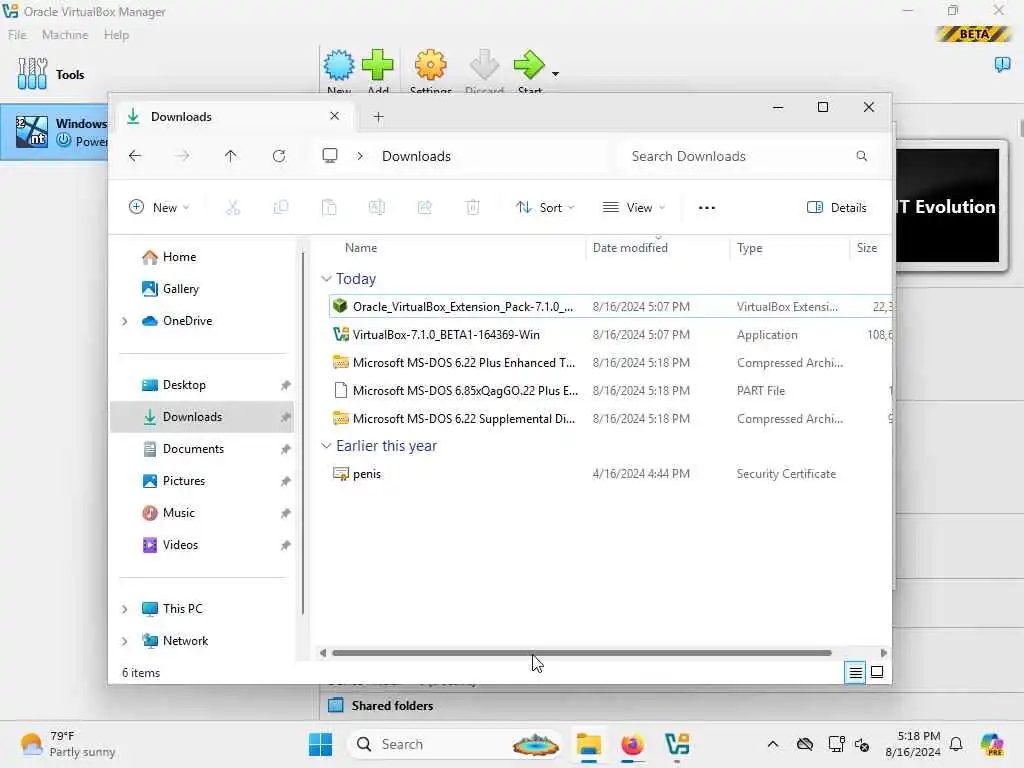Start the VM with green arrow
Viewport: 1024px width, 768px height.
[x=529, y=65]
